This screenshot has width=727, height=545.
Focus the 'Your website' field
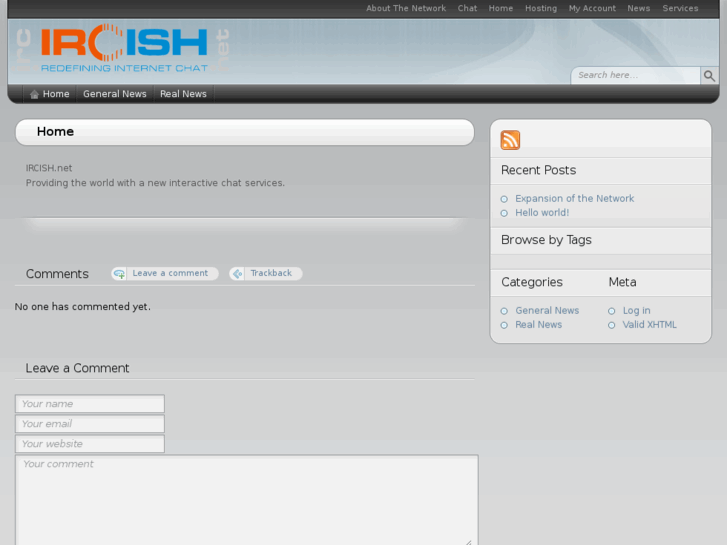[x=90, y=444]
